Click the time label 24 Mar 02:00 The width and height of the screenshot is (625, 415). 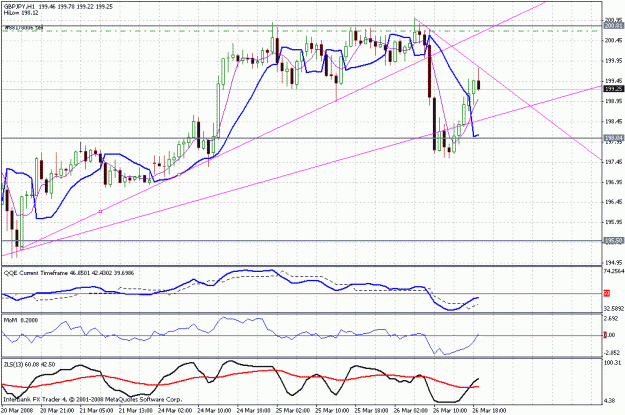point(175,410)
